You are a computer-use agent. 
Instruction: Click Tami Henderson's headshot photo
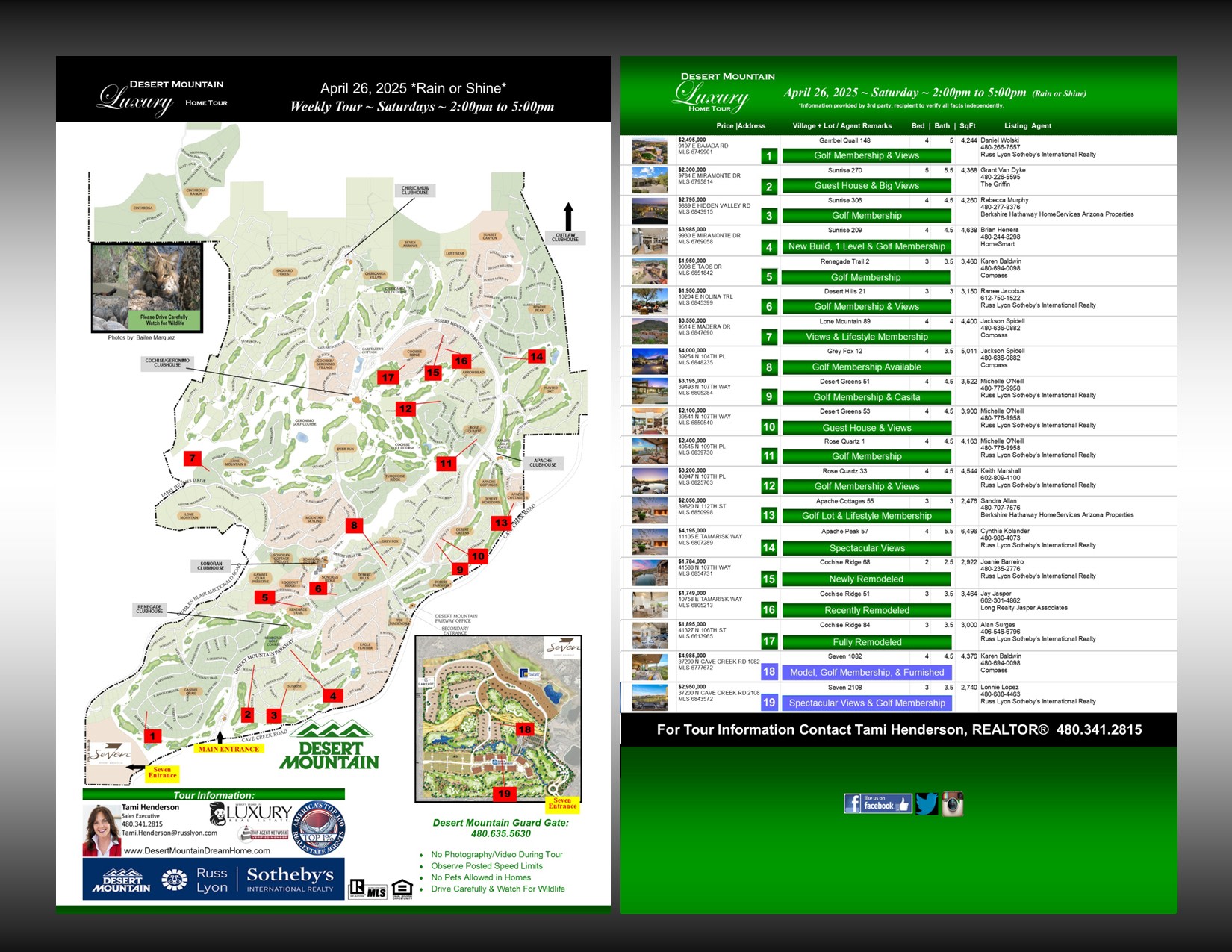(102, 830)
